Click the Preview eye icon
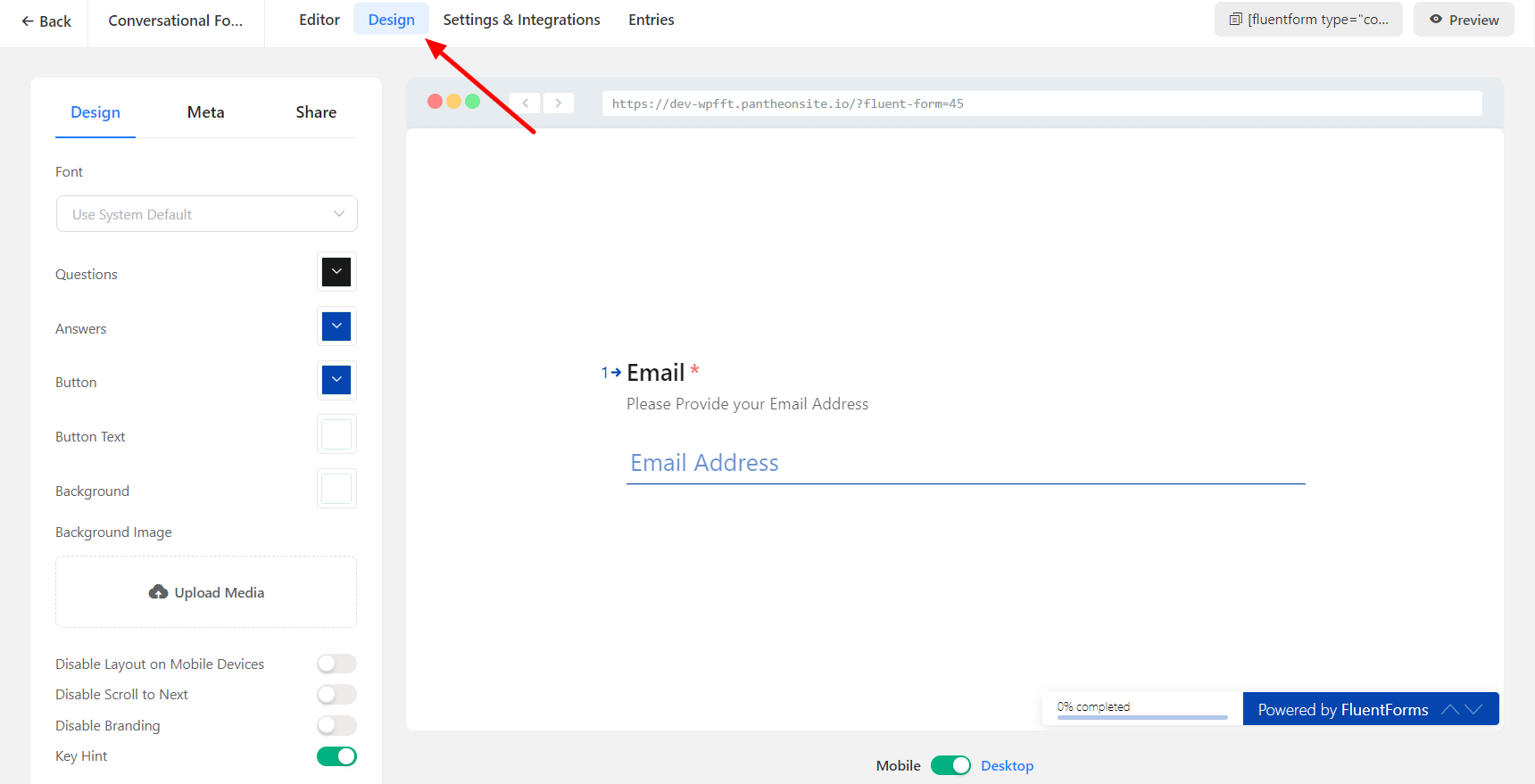Screen dimensions: 1535x784 click(1436, 20)
